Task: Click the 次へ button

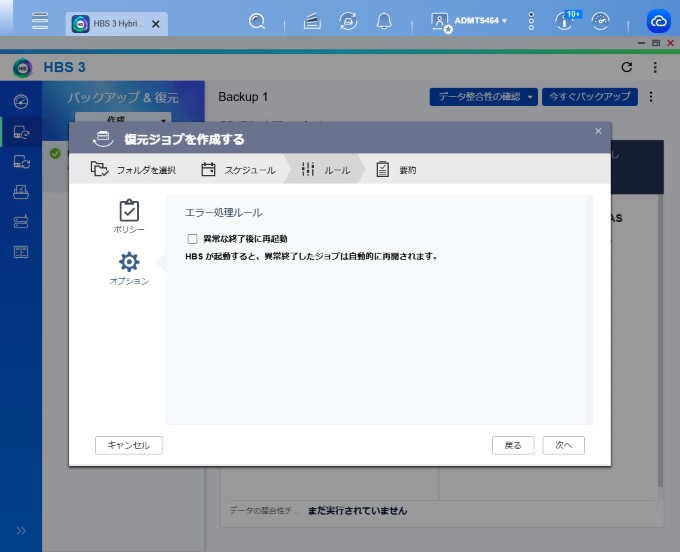Action: tap(563, 445)
